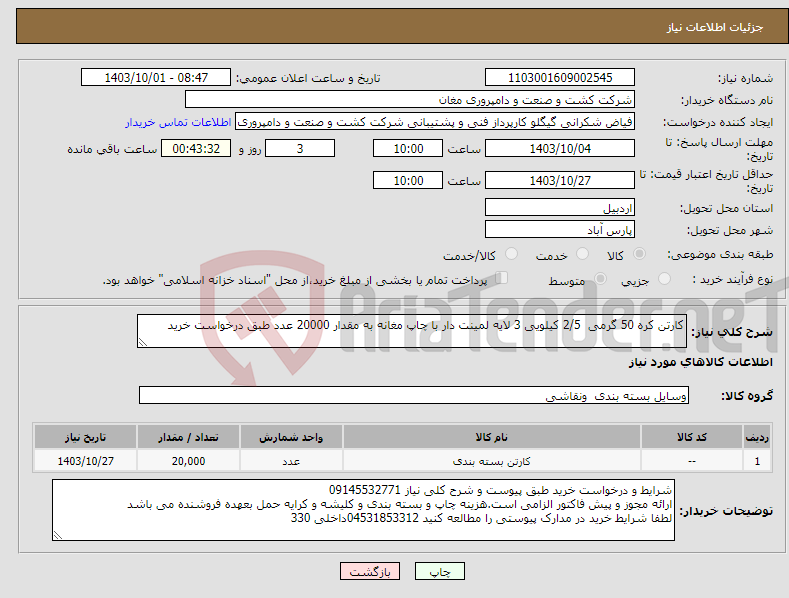This screenshot has height=598, width=789.
Task: Click the تعداد / مقدار column header
Action: [188, 437]
